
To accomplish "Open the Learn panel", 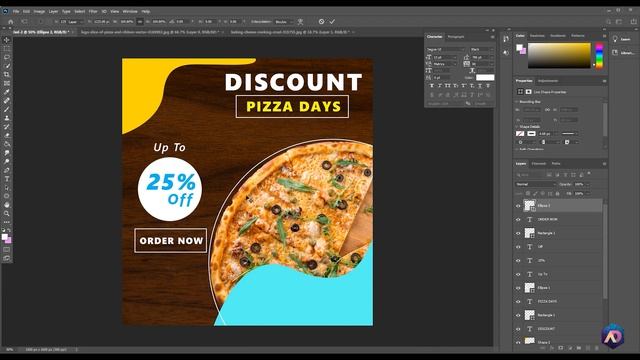I will (x=622, y=39).
